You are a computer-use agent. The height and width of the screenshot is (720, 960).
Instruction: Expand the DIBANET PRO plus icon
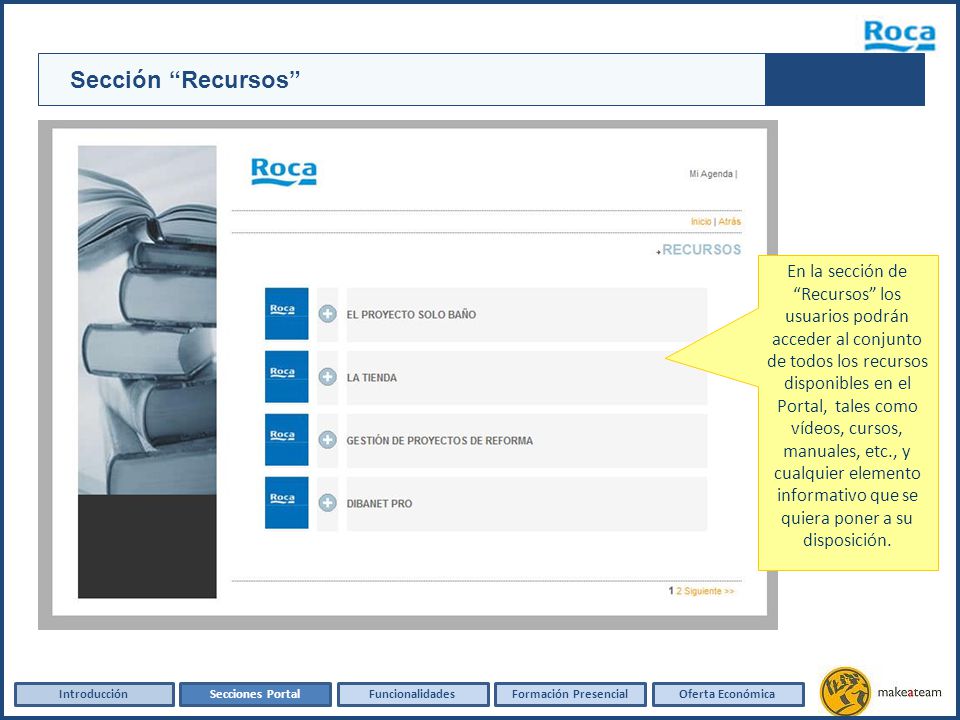coord(328,503)
